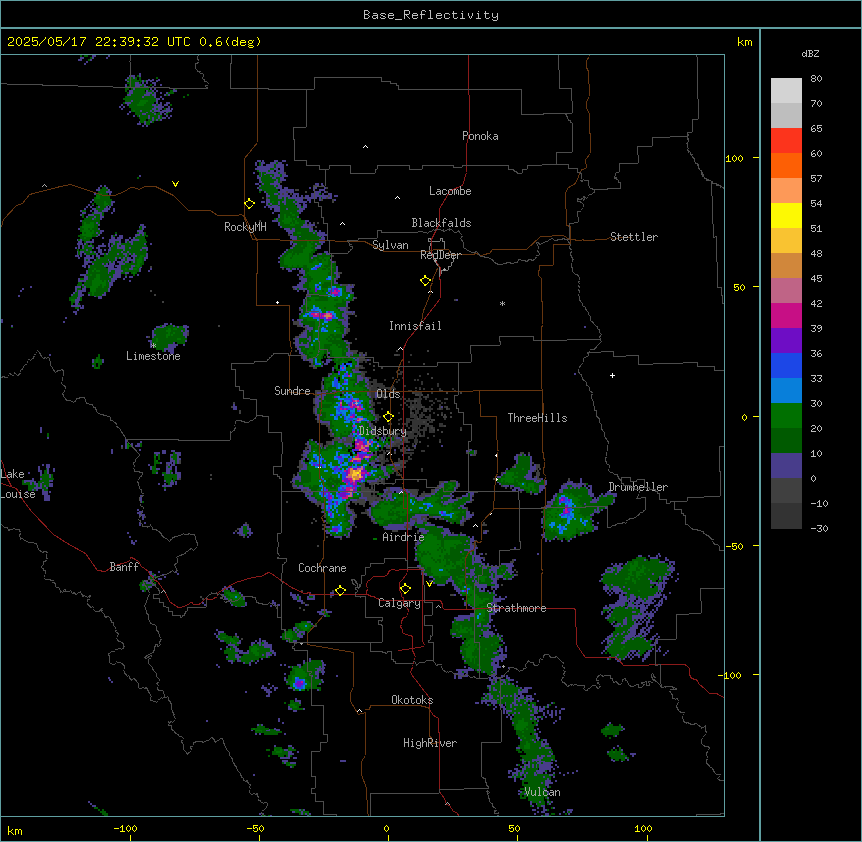
Task: Click the HighRiver city label
Action: pos(430,743)
